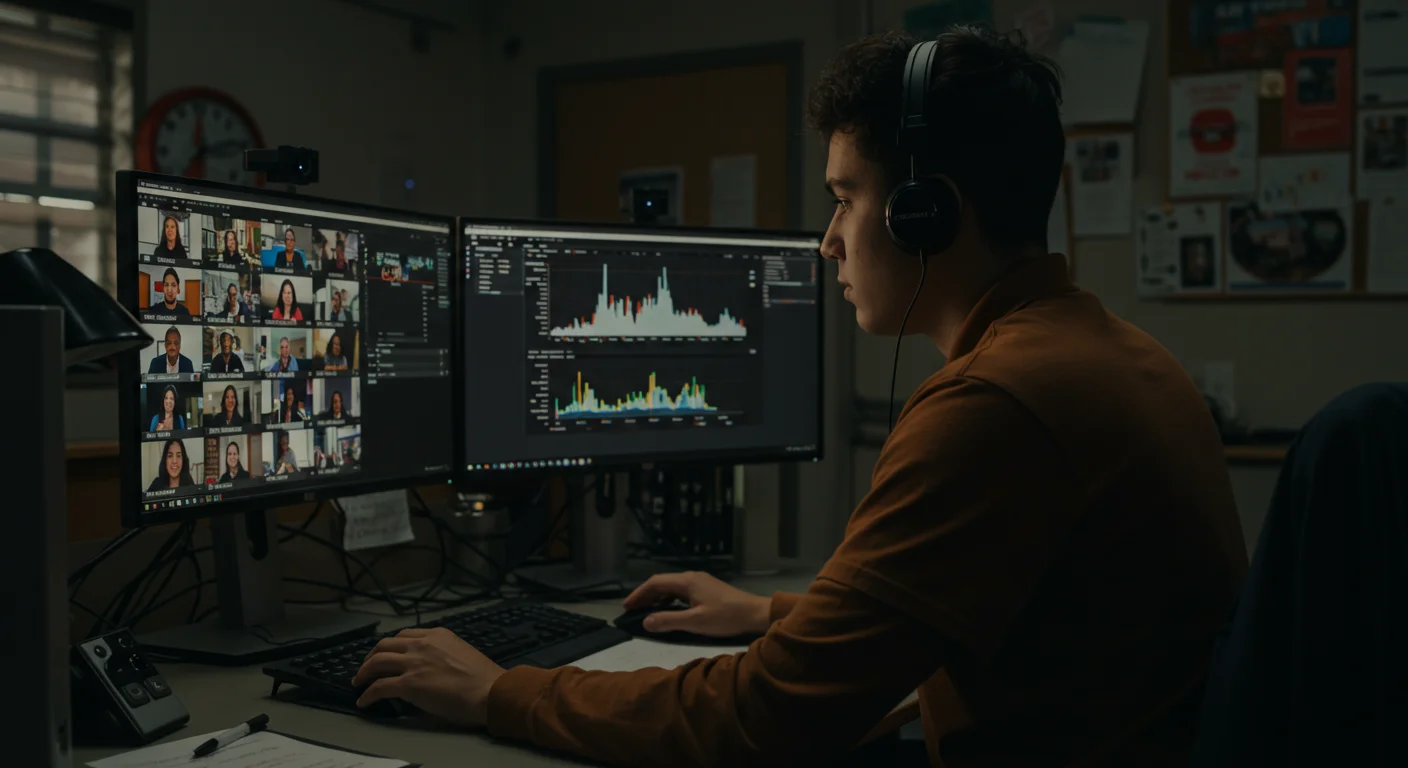Click red taskbar icon on video call monitor
Screen dimensions: 1408x768
(155, 506)
